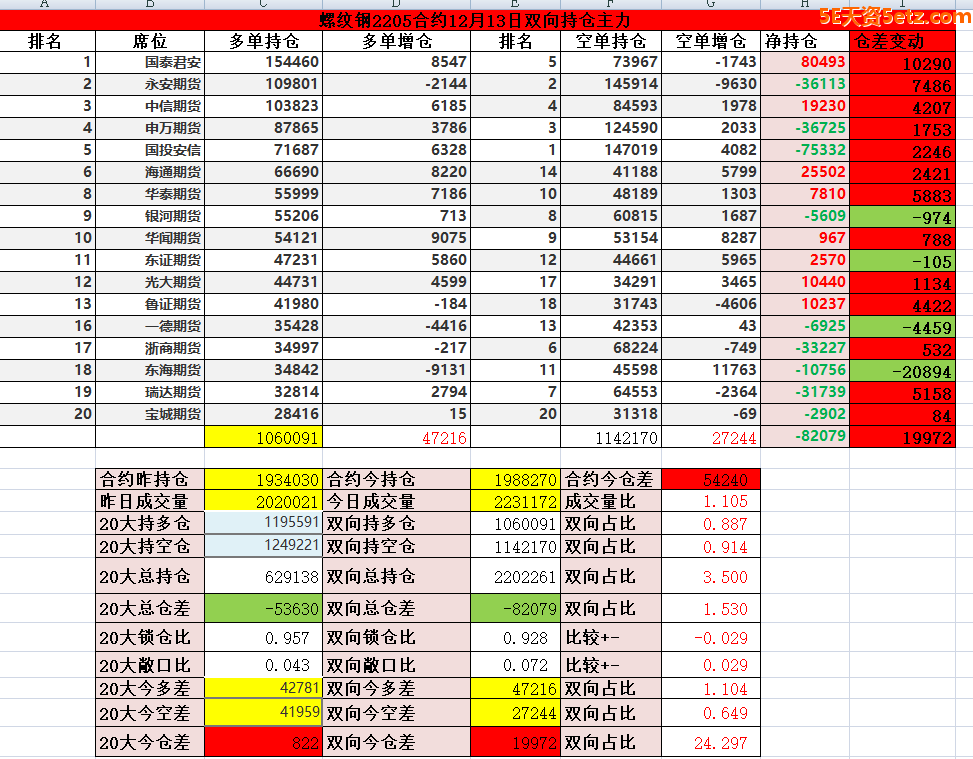The height and width of the screenshot is (759, 973).
Task: Select red cell showing 10290
Action: click(x=903, y=63)
